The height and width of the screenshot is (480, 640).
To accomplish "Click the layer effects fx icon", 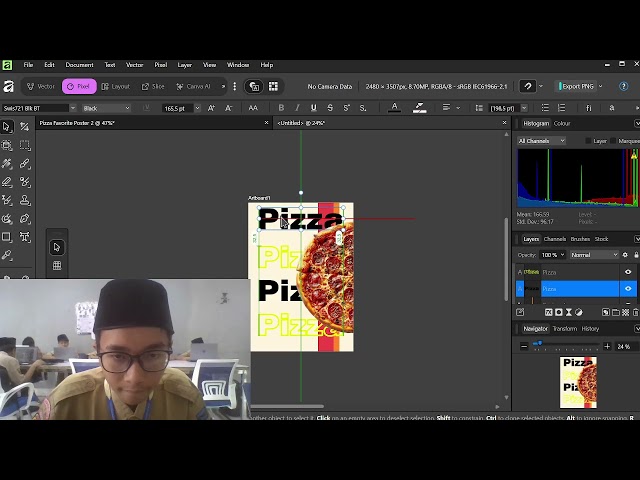I will 549,312.
